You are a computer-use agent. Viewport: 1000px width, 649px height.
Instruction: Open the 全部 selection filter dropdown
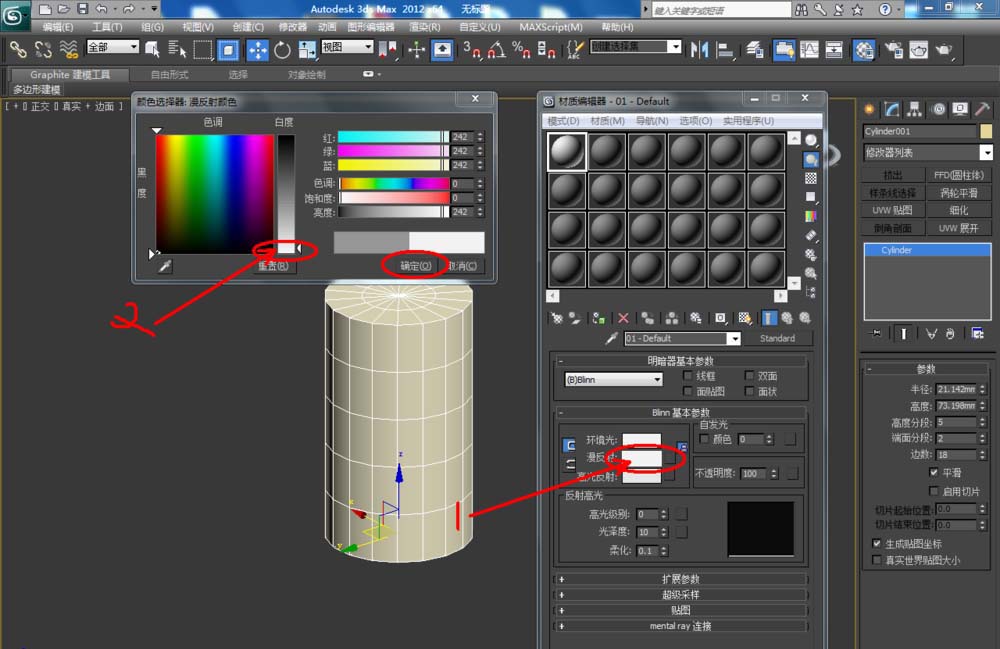[113, 47]
